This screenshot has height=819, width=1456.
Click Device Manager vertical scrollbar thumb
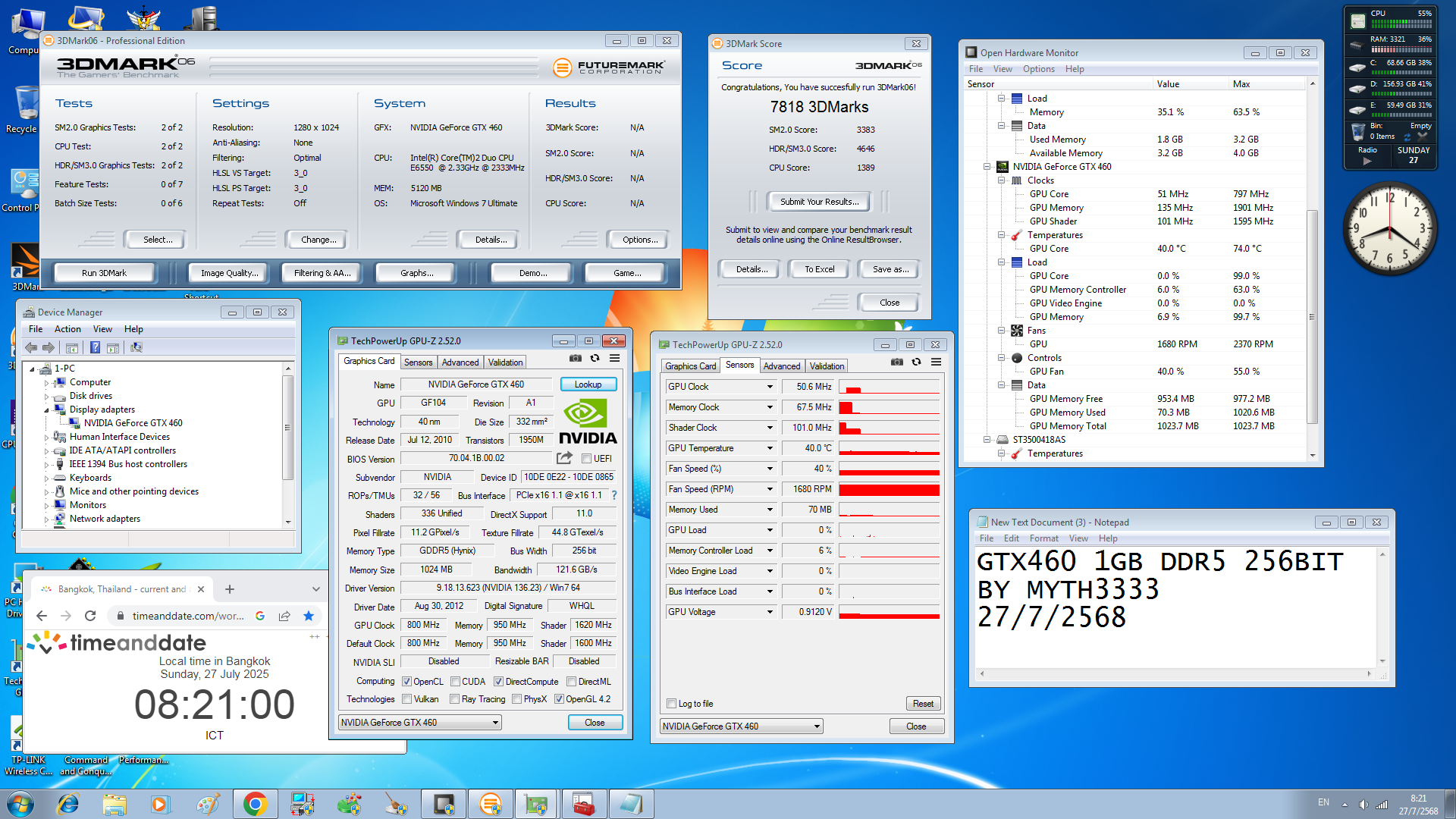pos(287,427)
